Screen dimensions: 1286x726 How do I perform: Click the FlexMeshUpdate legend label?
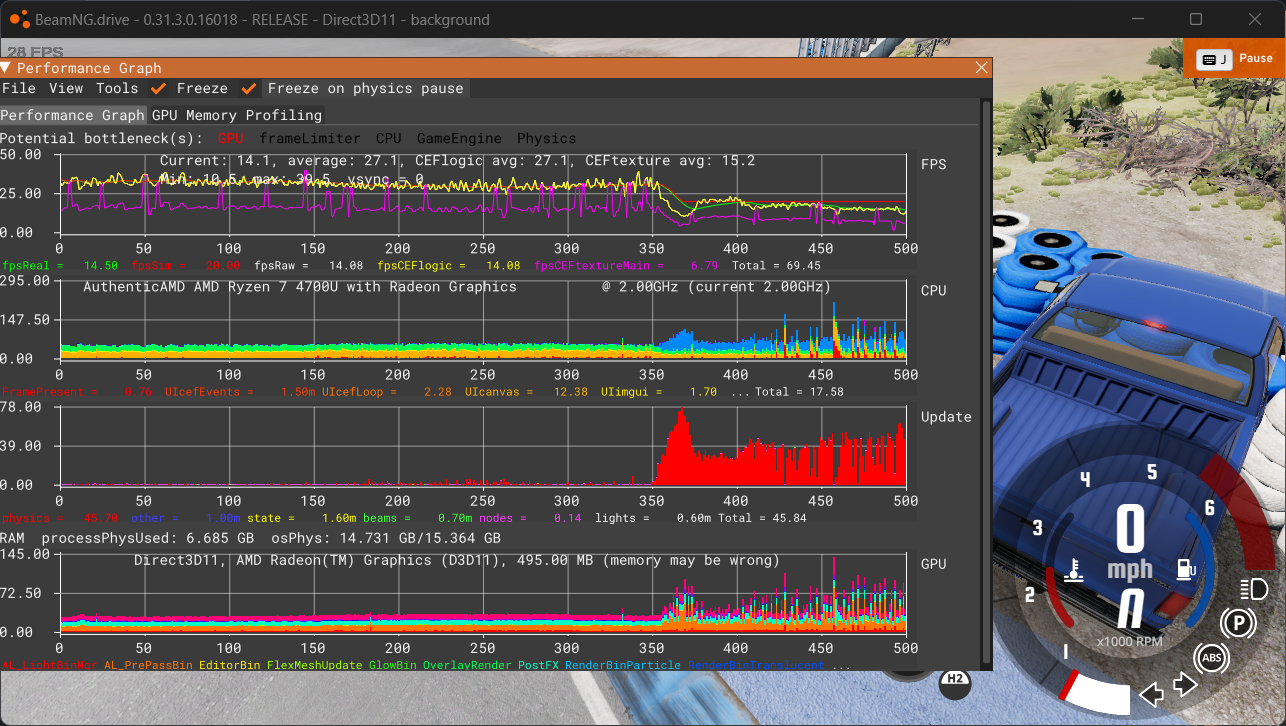[x=314, y=665]
